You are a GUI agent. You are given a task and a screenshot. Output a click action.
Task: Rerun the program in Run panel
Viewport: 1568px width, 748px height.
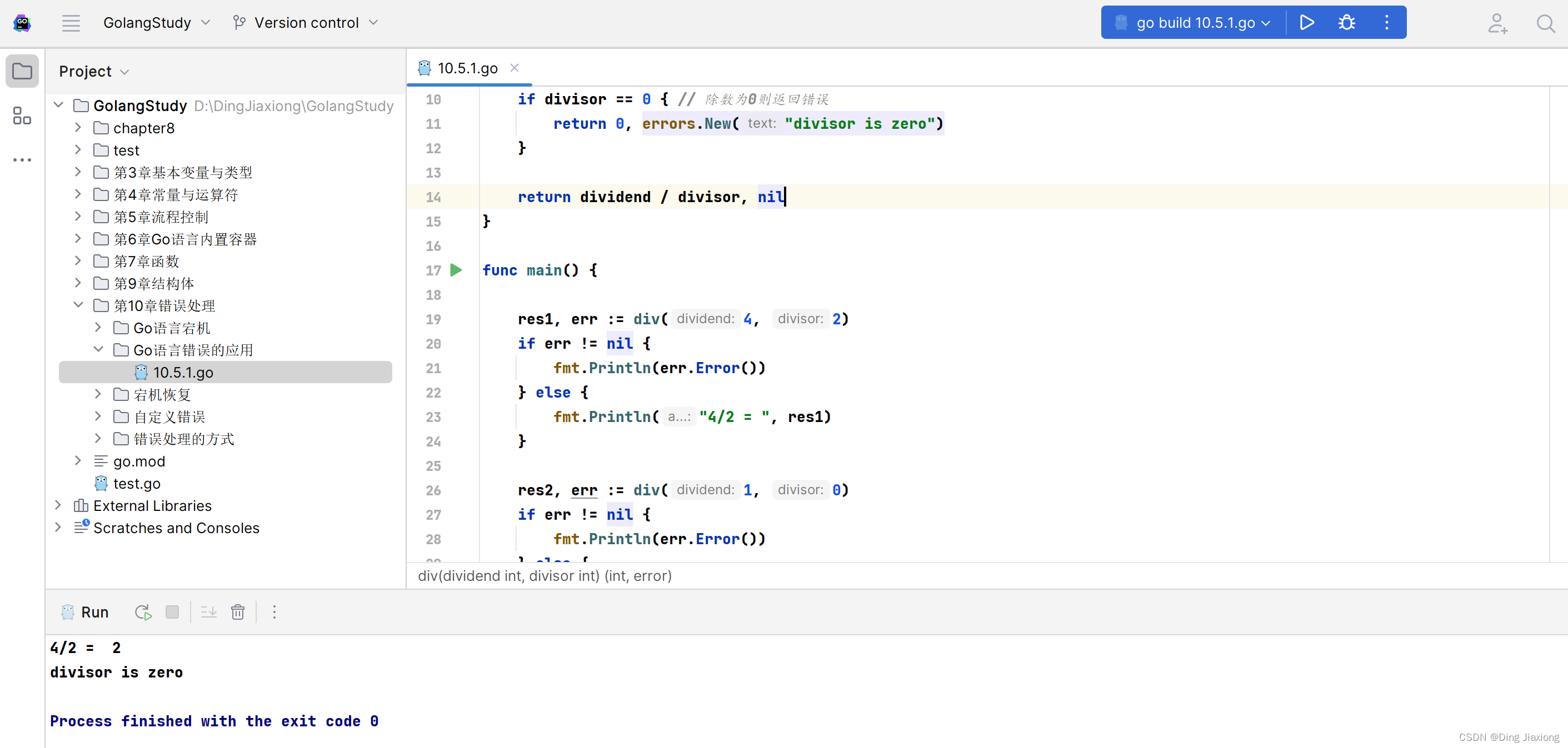(143, 613)
